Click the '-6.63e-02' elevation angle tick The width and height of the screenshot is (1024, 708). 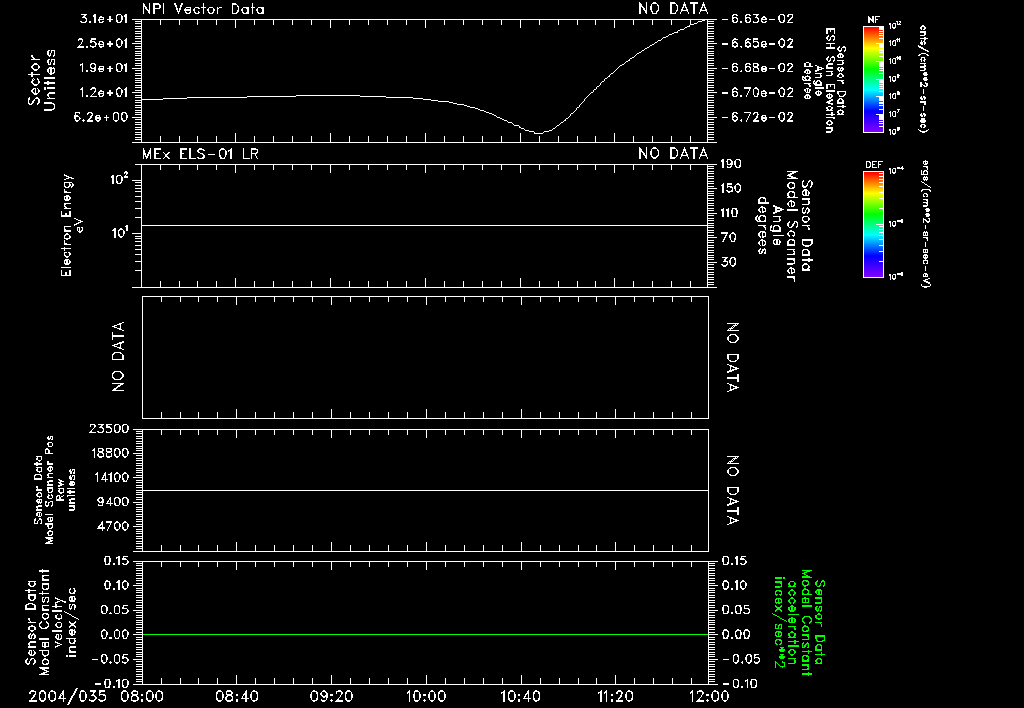[x=758, y=19]
